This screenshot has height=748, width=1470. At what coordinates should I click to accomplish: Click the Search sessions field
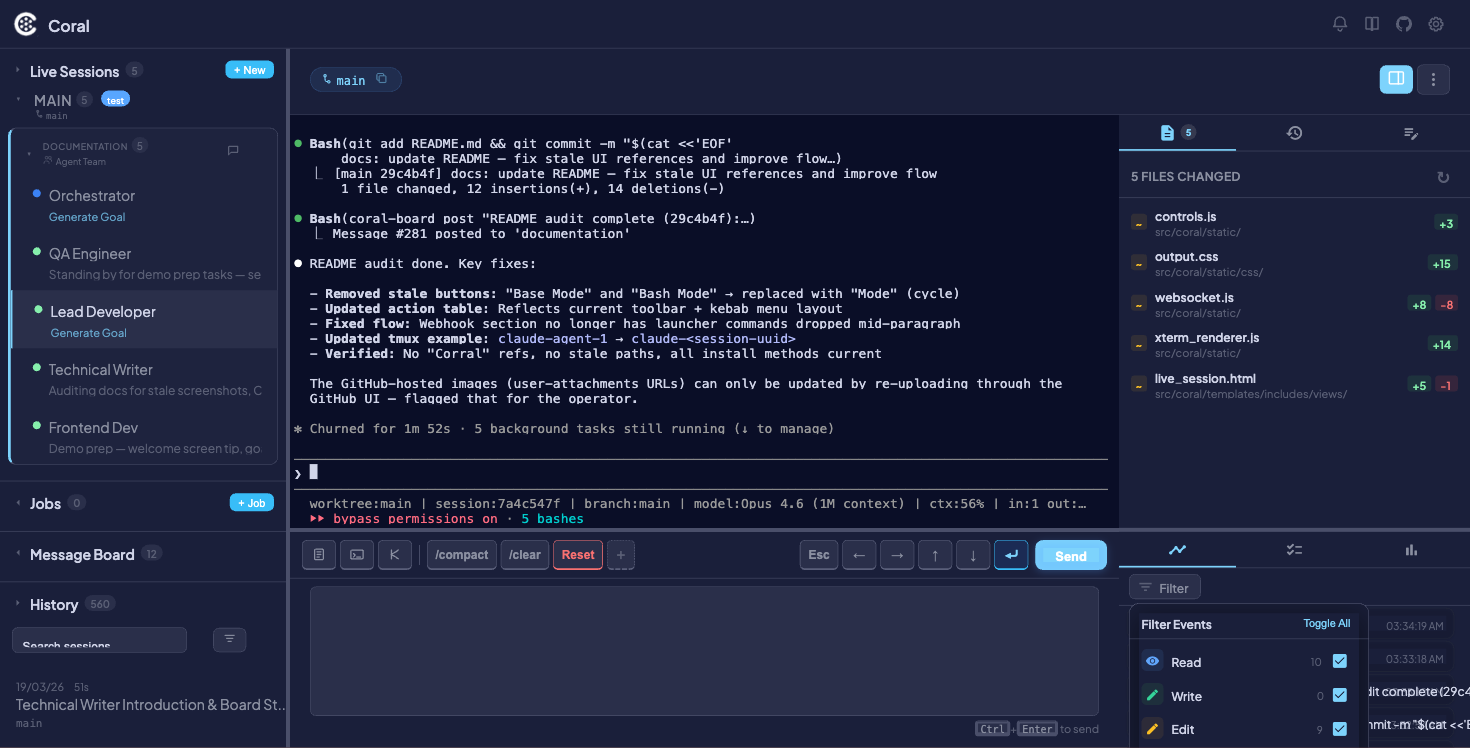tap(99, 640)
